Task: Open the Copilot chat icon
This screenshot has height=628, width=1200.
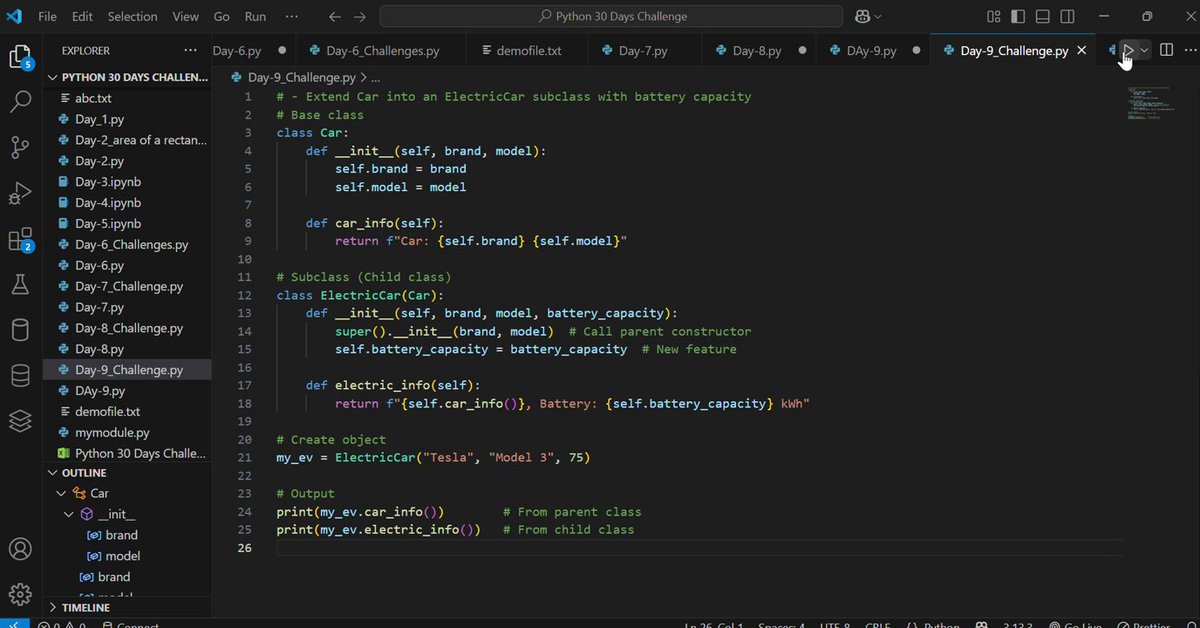Action: (863, 17)
